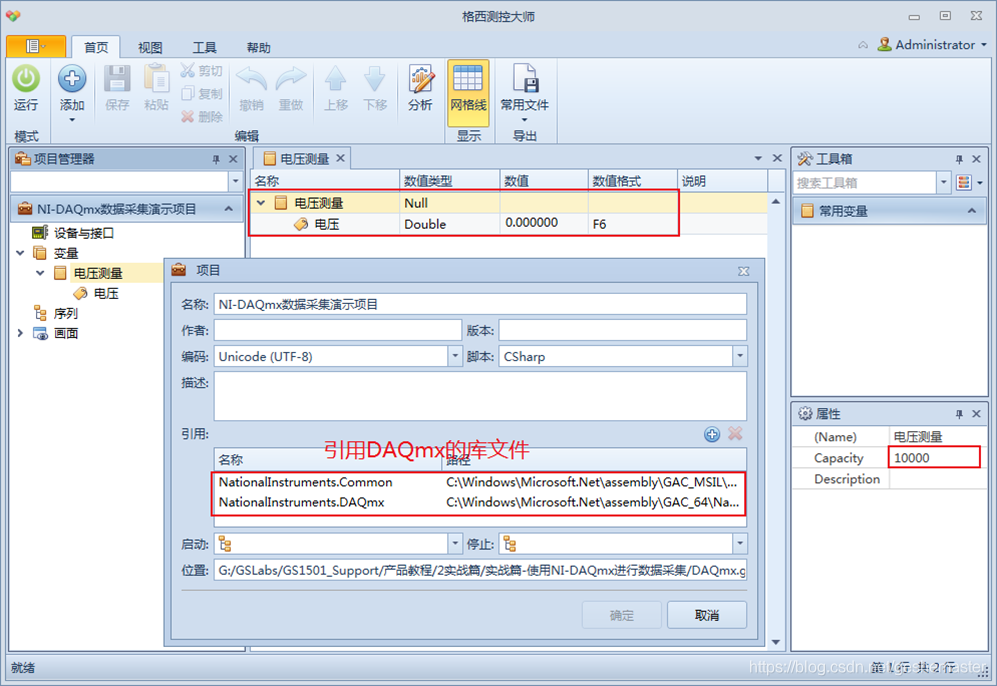Image resolution: width=997 pixels, height=686 pixels.
Task: Collapse the 常用变量 toolbox group
Action: [972, 210]
